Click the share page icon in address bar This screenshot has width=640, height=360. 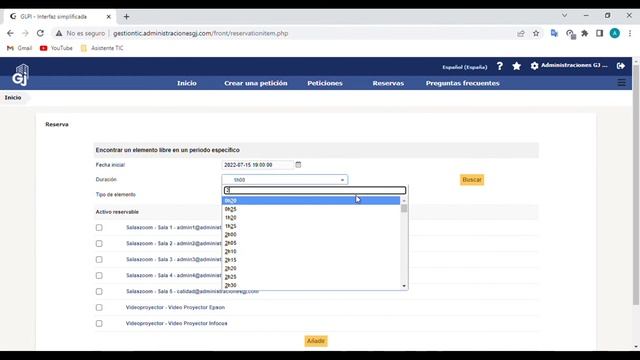pyautogui.click(x=521, y=33)
